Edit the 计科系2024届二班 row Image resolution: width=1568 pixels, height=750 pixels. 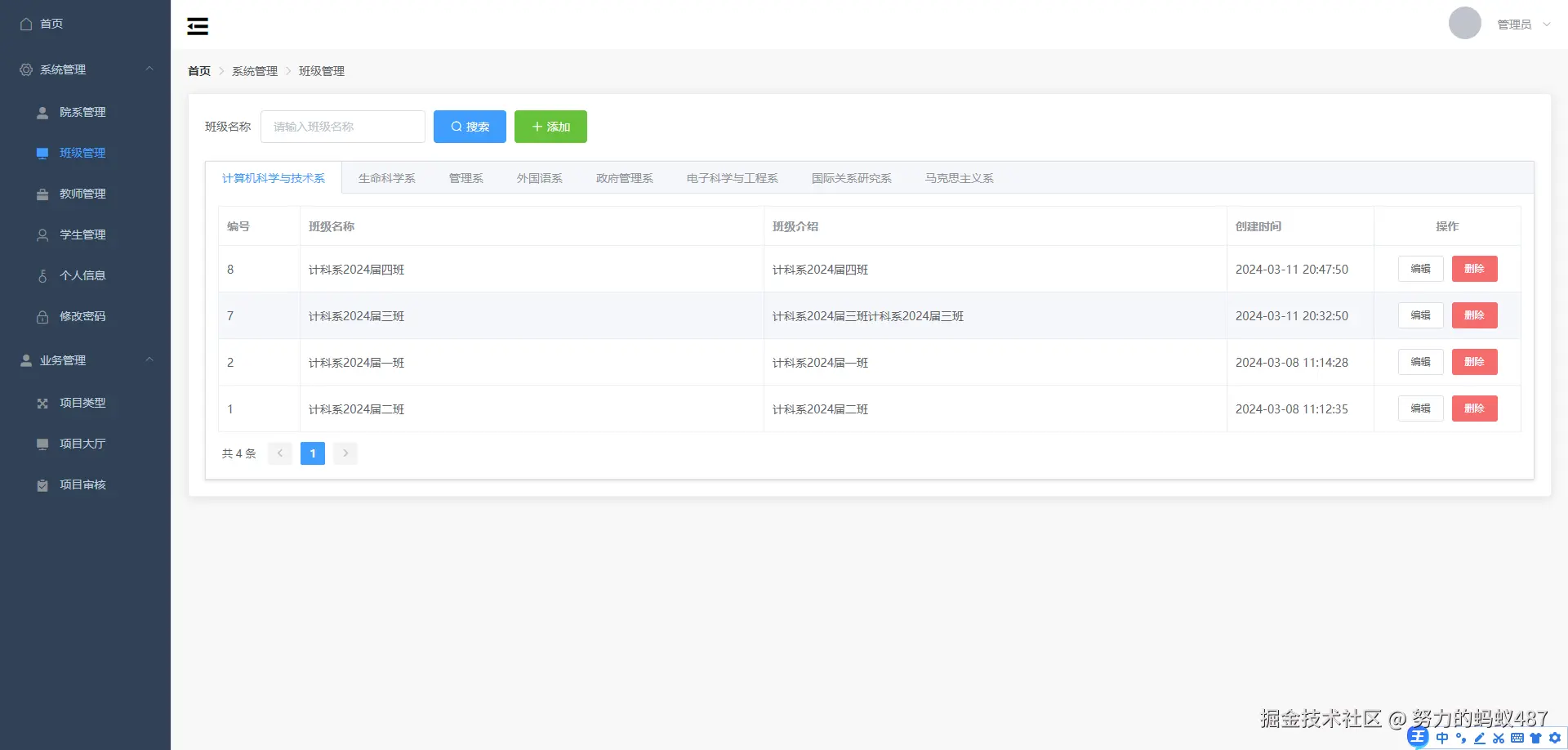pyautogui.click(x=1421, y=408)
